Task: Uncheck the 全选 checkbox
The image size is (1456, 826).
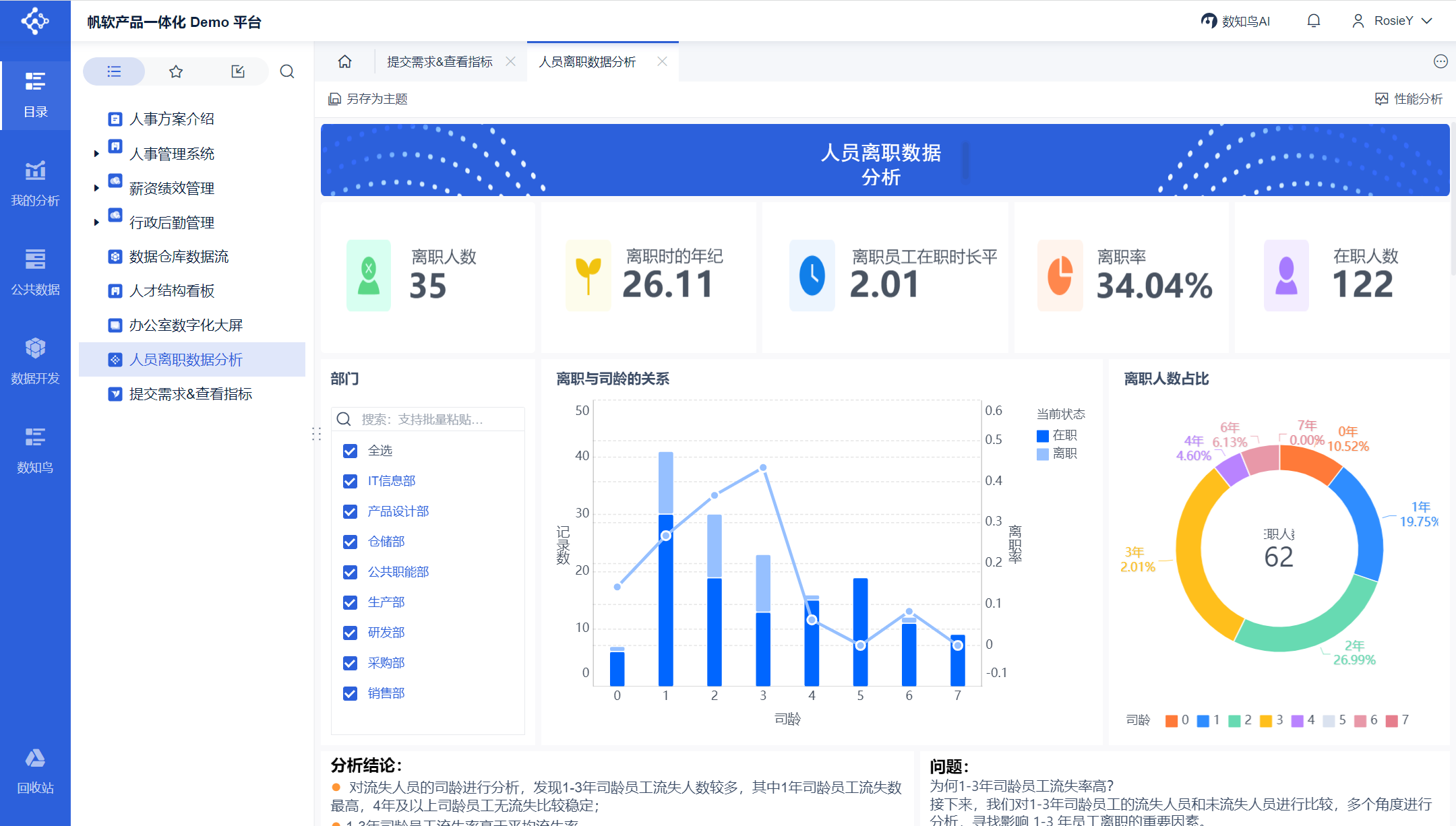Action: [350, 451]
